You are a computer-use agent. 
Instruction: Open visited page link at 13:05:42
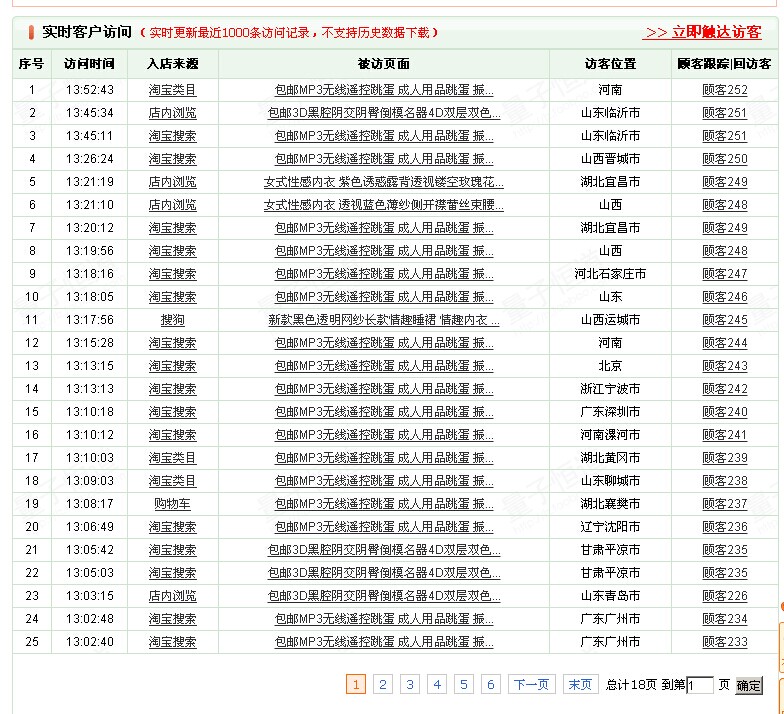384,550
